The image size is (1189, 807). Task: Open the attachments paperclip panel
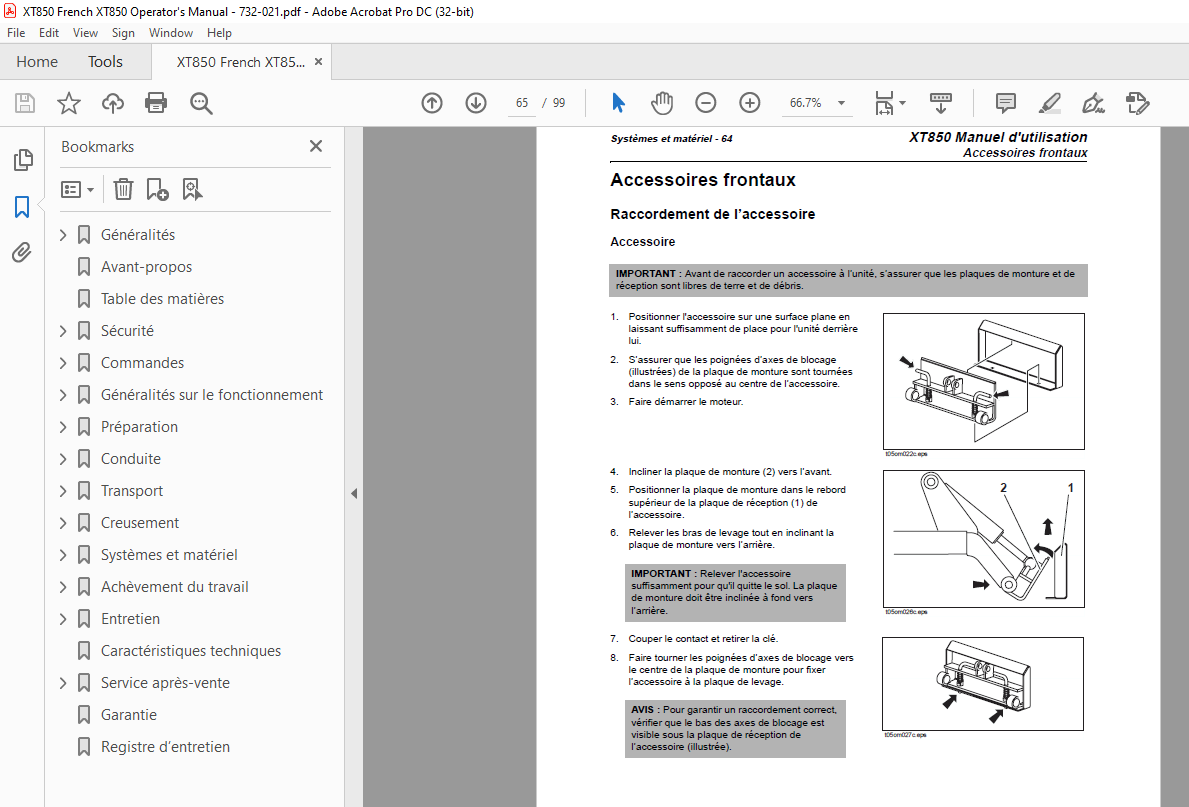click(22, 253)
